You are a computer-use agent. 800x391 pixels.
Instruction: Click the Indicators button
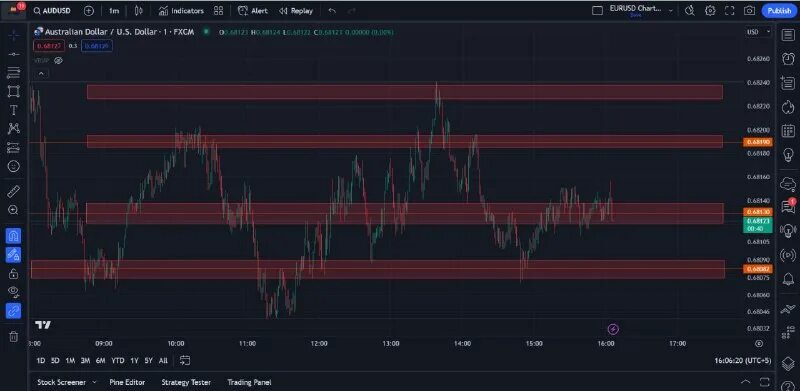click(181, 11)
